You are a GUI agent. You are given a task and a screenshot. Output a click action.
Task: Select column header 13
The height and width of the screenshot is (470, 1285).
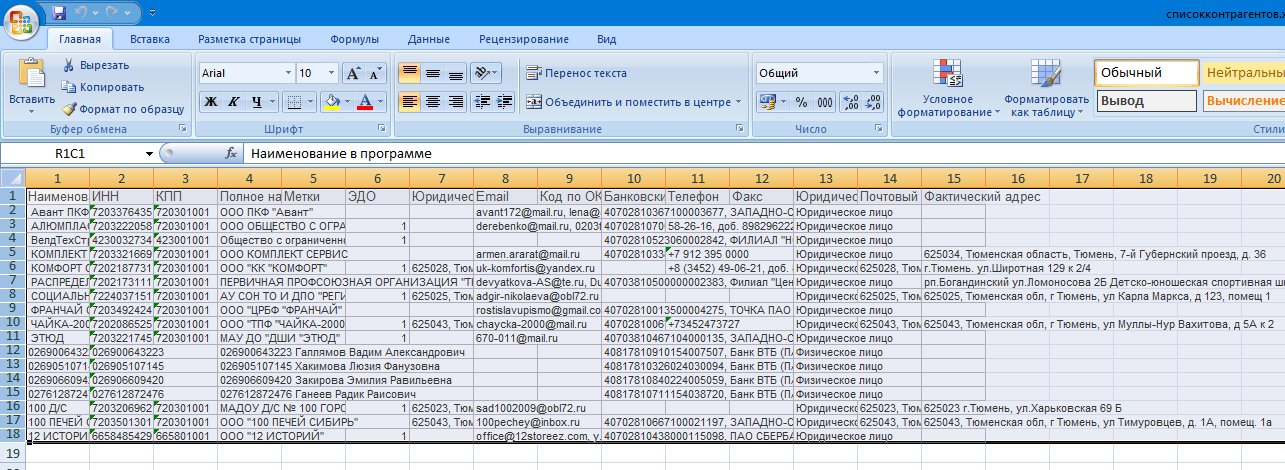coord(825,178)
